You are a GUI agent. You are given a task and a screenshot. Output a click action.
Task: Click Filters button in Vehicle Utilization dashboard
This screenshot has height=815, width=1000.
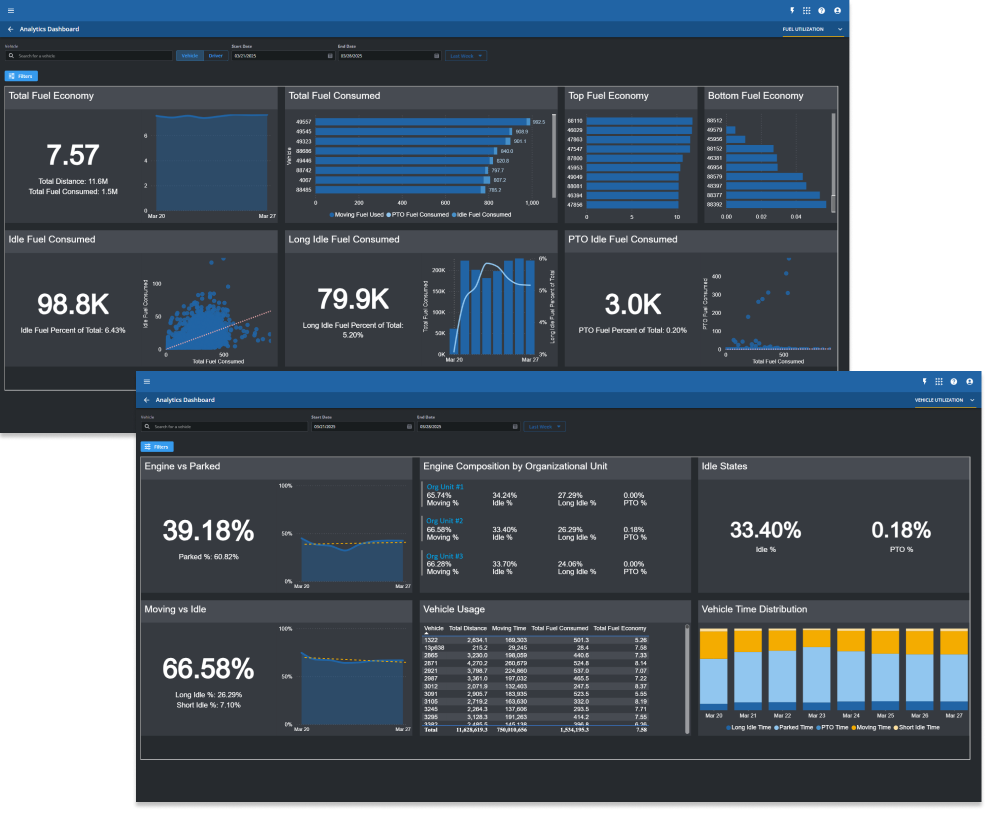click(157, 446)
